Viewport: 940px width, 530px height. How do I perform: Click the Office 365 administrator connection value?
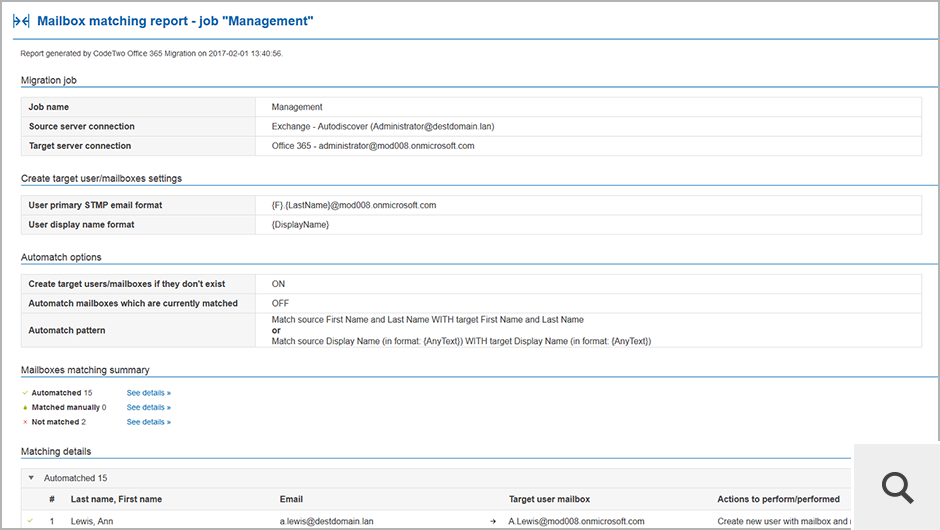pyautogui.click(x=373, y=146)
